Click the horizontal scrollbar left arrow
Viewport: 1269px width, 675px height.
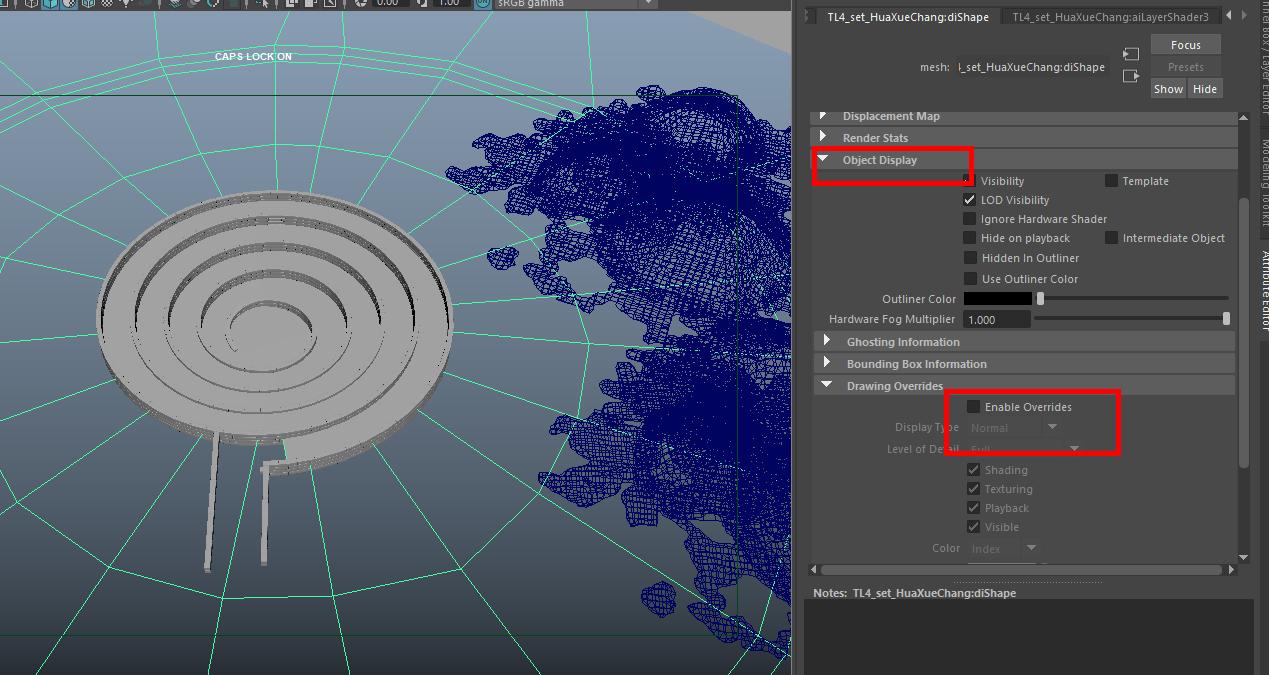[x=815, y=570]
